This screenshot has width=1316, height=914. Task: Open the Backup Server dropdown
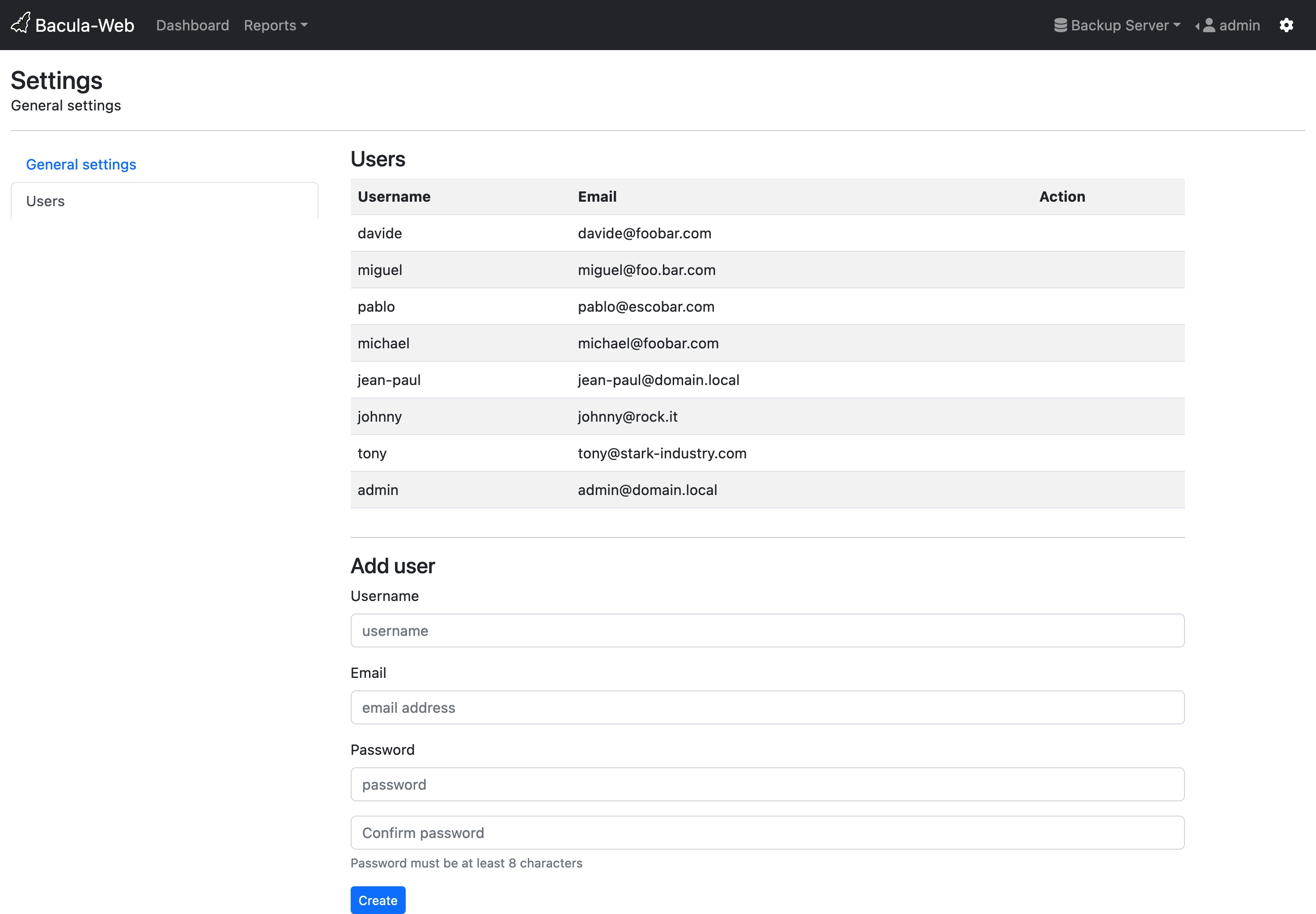[1117, 25]
